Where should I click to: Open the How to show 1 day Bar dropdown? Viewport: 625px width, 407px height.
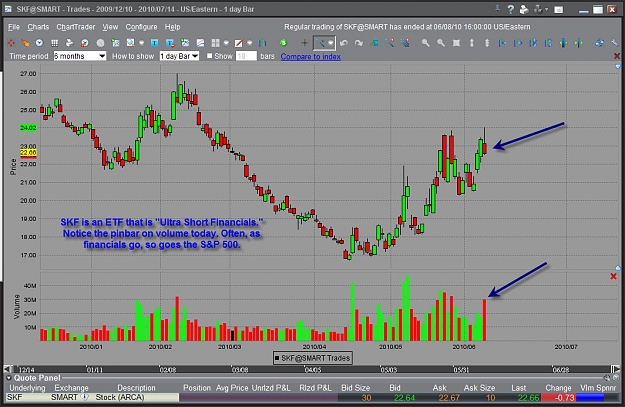tap(179, 56)
